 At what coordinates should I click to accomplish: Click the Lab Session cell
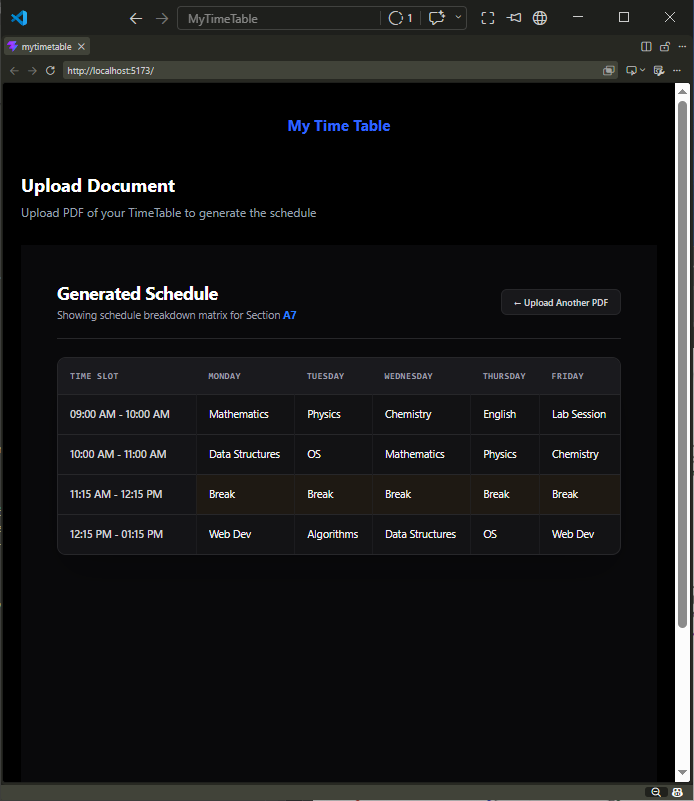click(x=580, y=414)
